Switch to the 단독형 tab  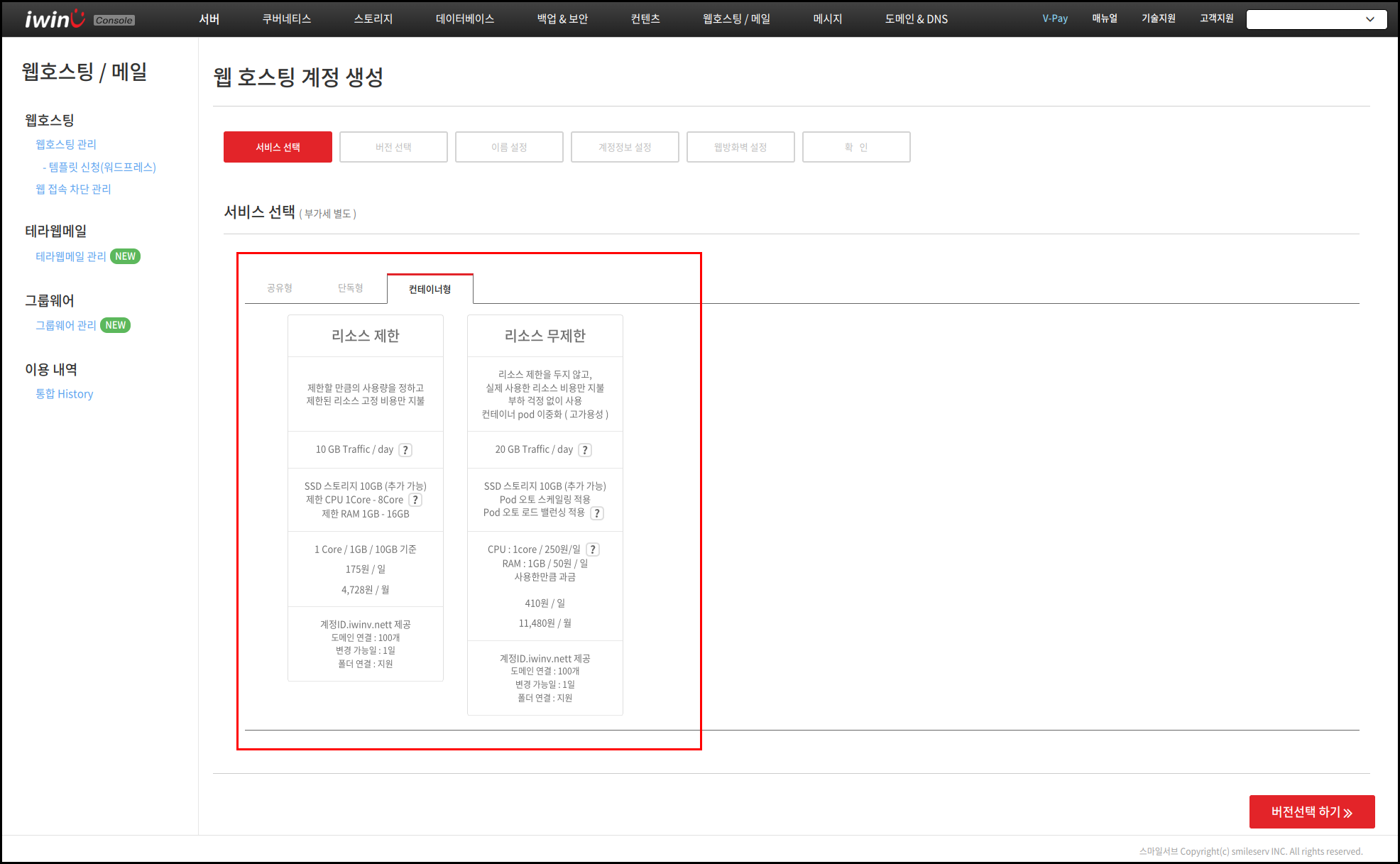pos(350,288)
